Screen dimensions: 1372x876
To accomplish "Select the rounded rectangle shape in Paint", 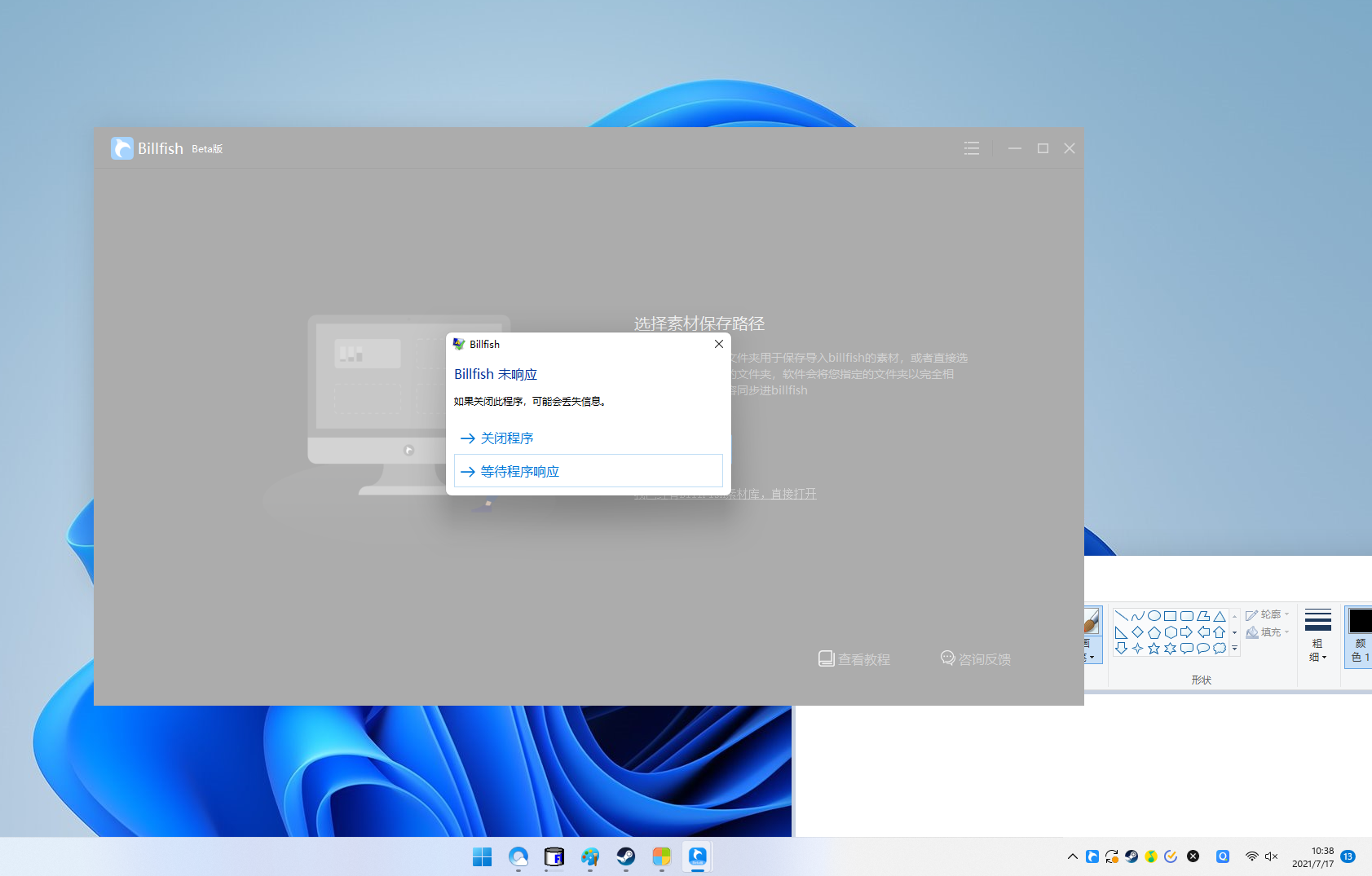I will coord(1187,616).
